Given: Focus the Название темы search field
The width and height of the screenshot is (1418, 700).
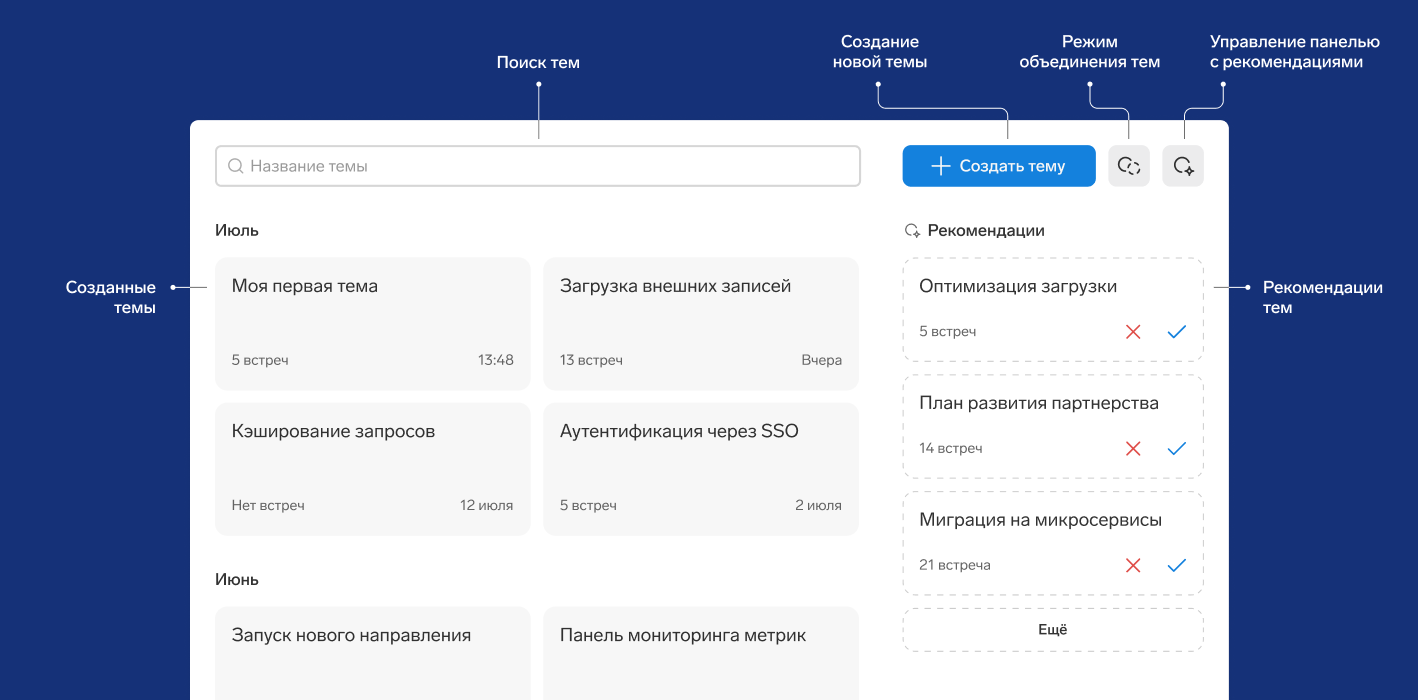Looking at the screenshot, I should tap(538, 166).
